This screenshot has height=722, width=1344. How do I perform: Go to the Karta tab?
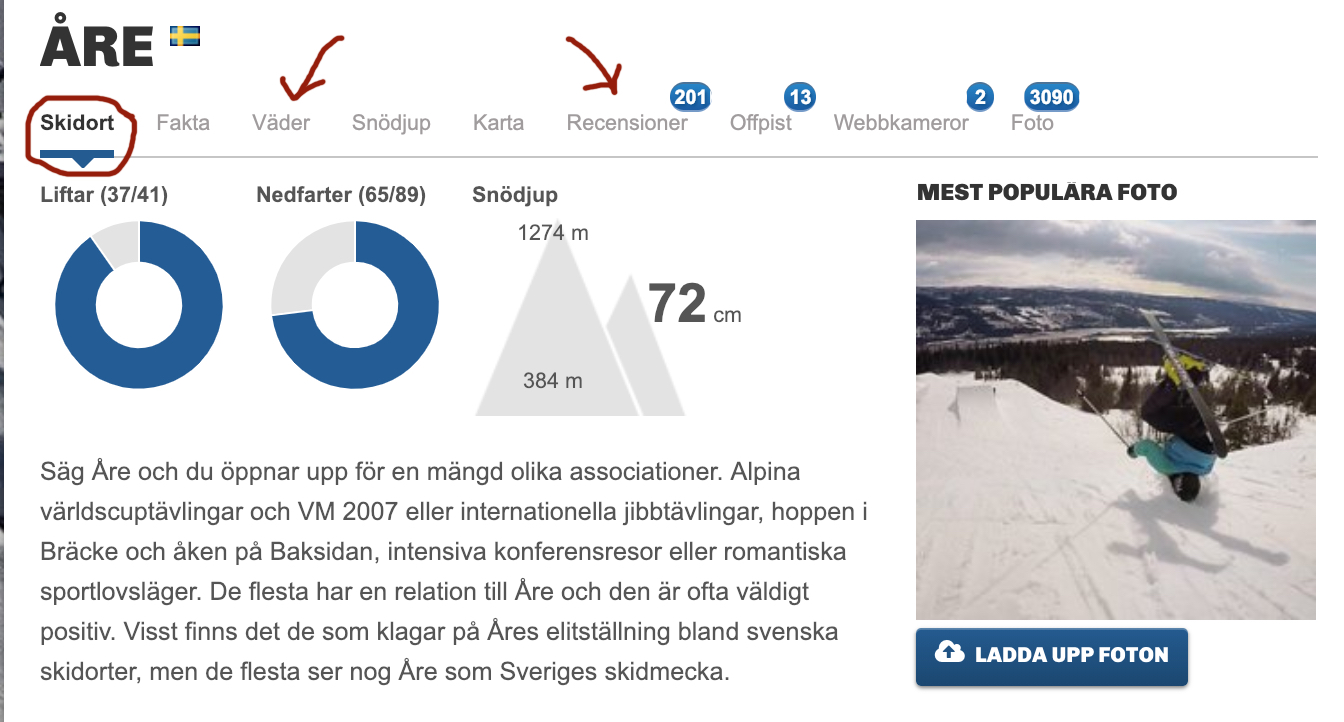coord(498,124)
